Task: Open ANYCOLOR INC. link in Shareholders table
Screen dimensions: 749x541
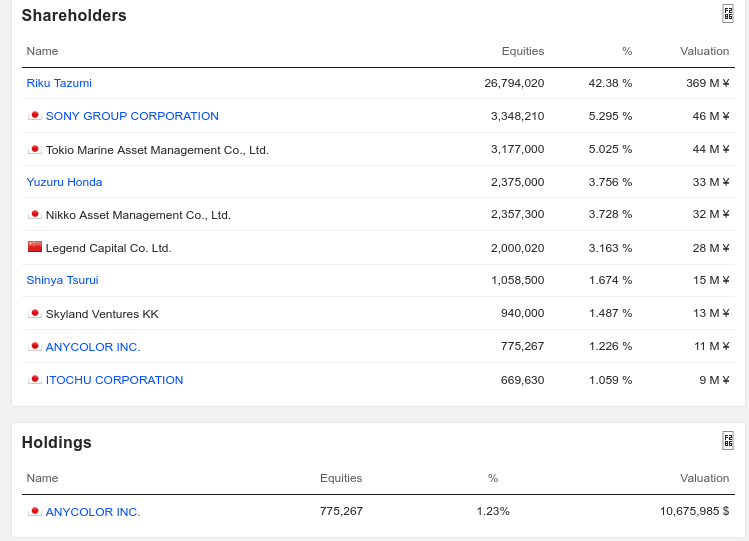Action: (93, 347)
